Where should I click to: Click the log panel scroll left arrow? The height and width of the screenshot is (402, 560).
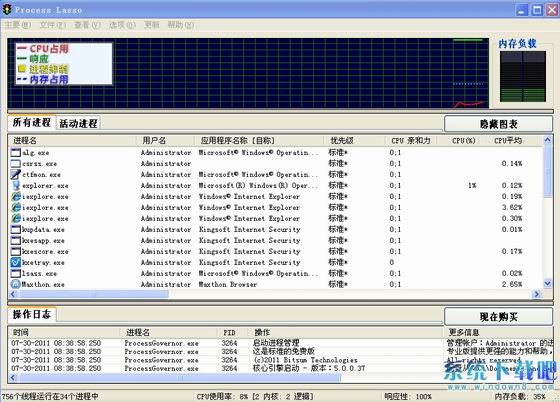13,378
